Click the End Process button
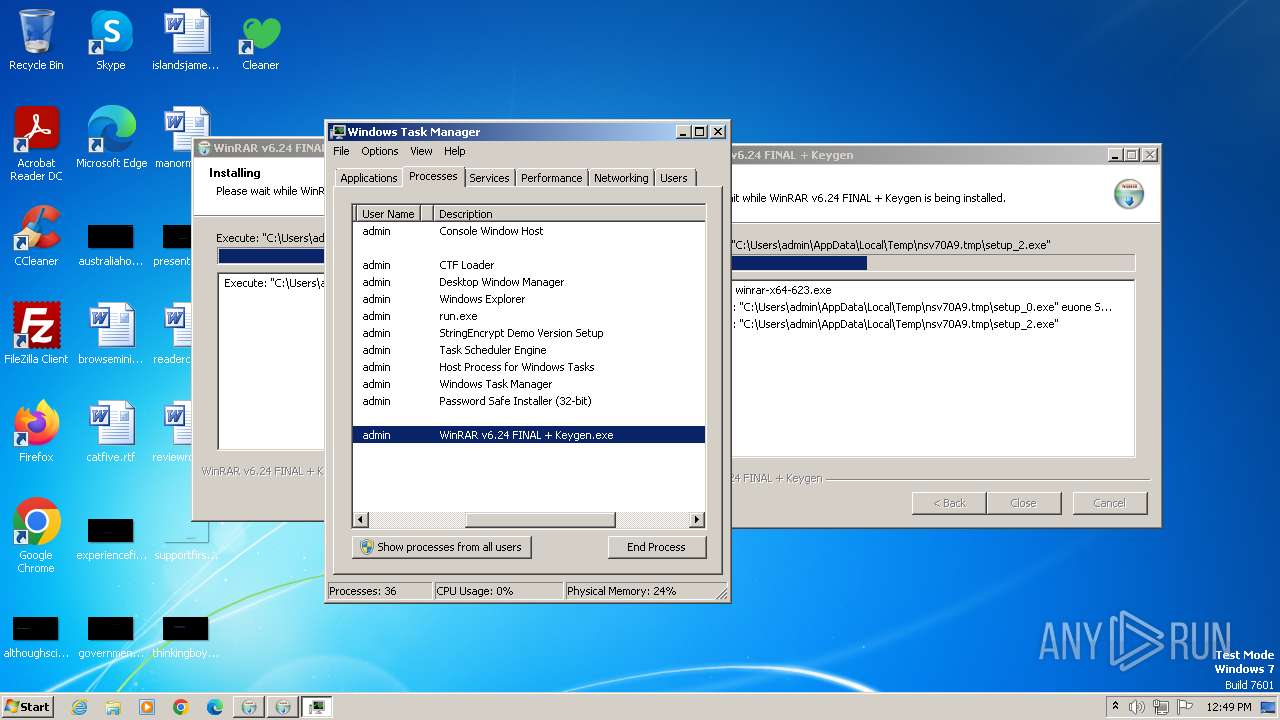Image resolution: width=1280 pixels, height=720 pixels. [656, 547]
